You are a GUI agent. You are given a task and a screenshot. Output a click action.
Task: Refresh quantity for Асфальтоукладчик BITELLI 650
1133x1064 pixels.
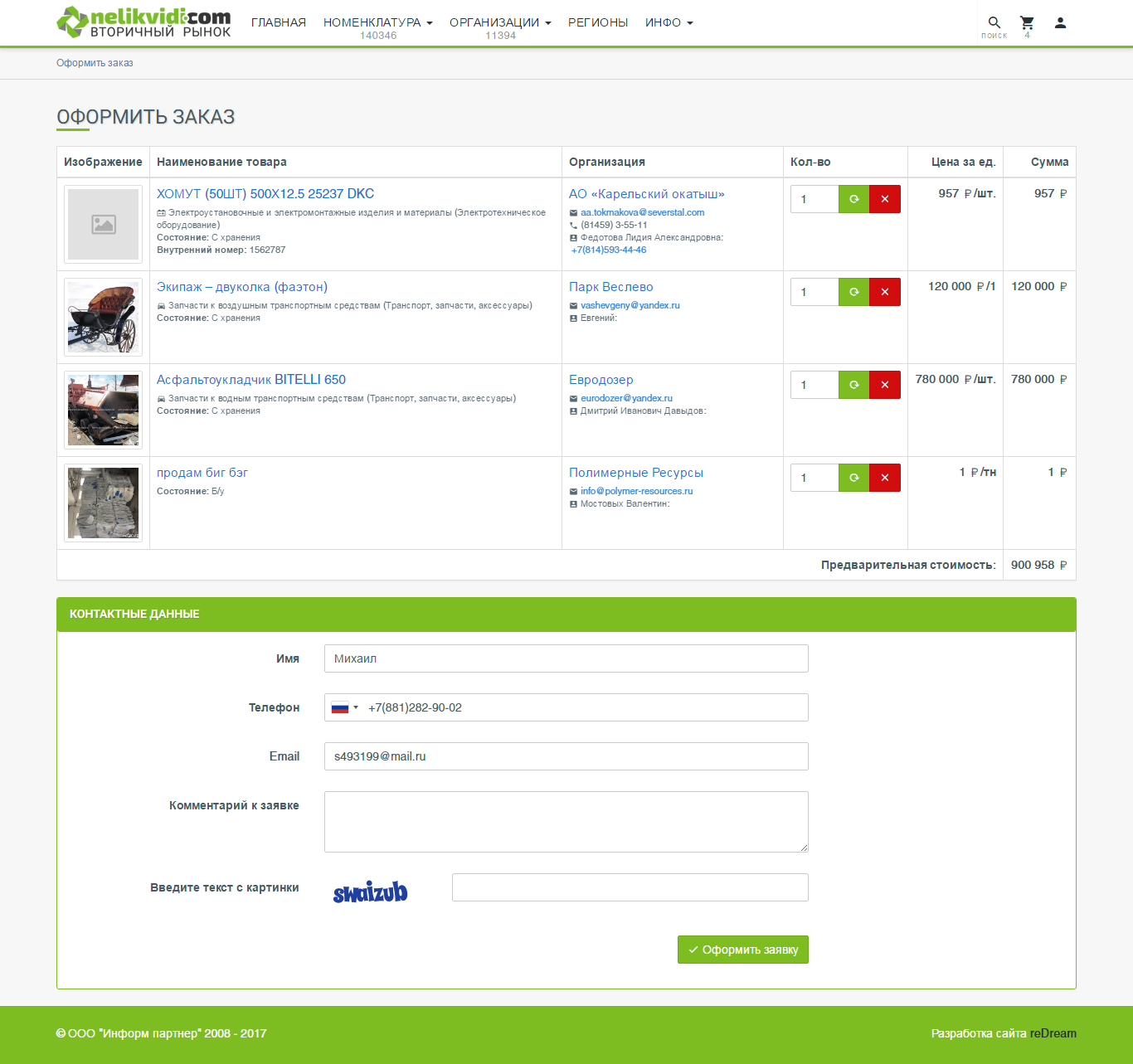click(x=853, y=385)
